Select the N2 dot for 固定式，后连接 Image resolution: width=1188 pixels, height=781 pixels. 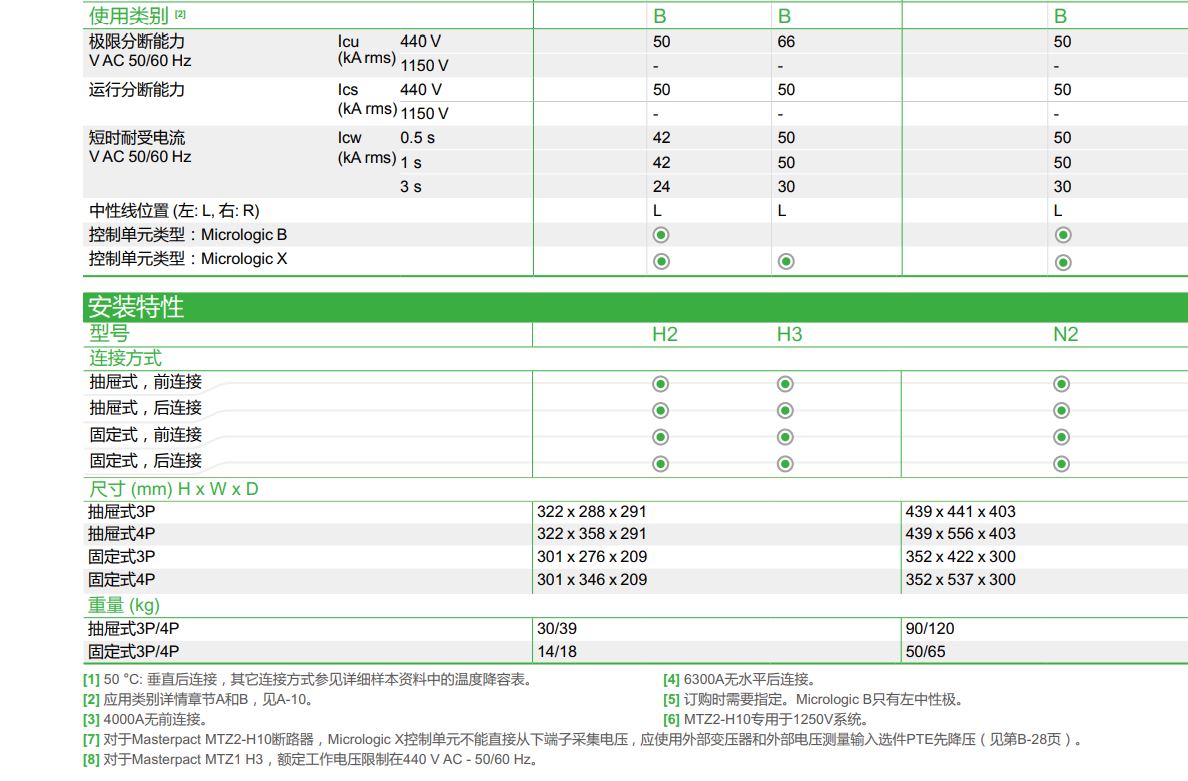tap(1061, 464)
